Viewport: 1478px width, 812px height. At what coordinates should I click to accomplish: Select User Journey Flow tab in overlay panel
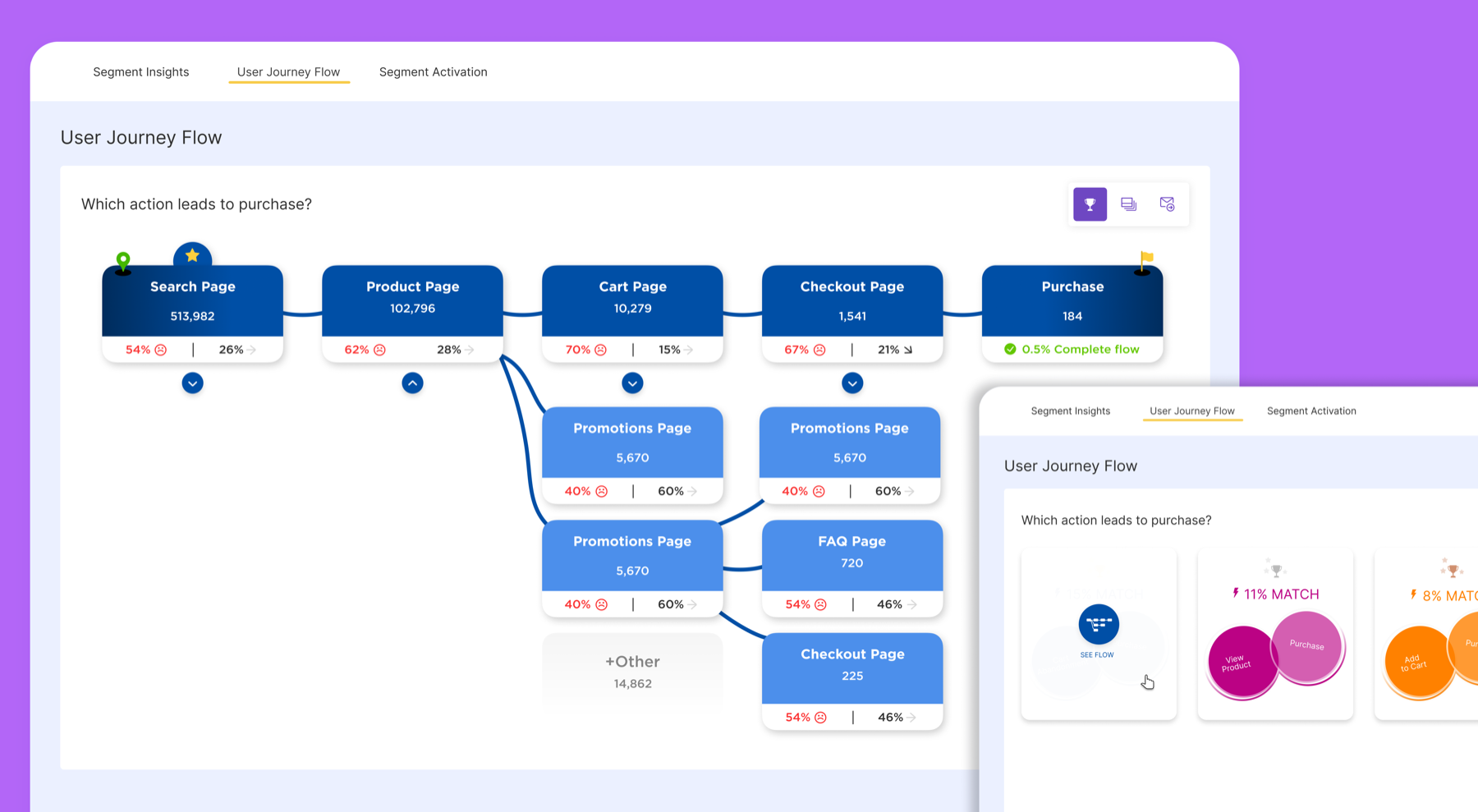click(x=1191, y=411)
